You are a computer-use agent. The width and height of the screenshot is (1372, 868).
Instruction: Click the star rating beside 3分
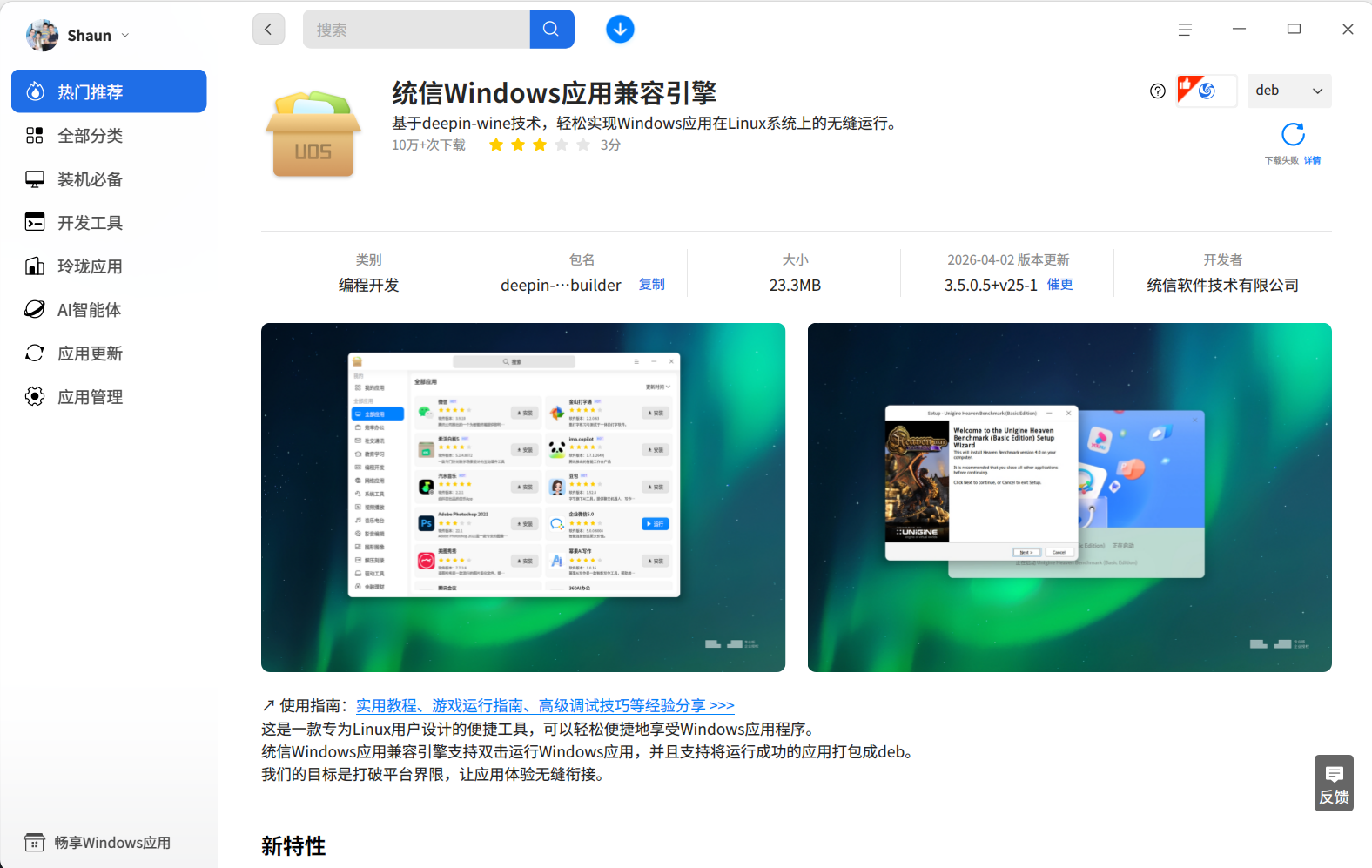click(540, 145)
